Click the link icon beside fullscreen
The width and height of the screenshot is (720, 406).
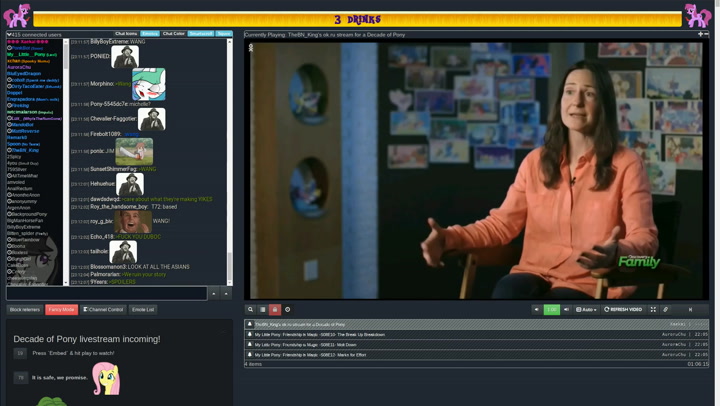click(666, 310)
